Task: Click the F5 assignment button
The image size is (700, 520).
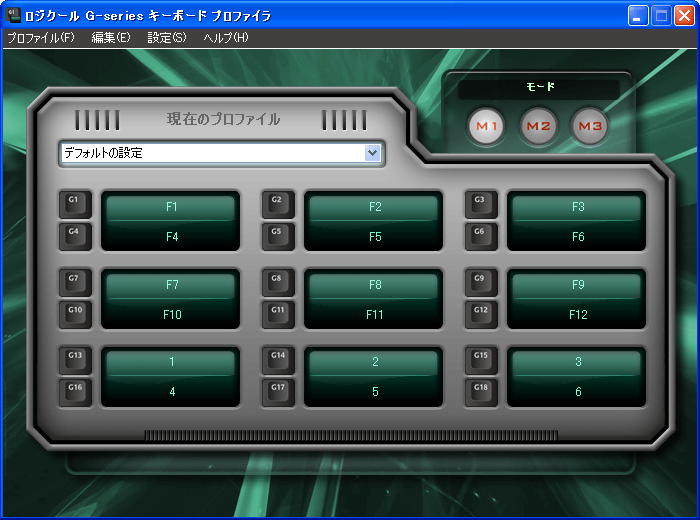Action: point(374,236)
